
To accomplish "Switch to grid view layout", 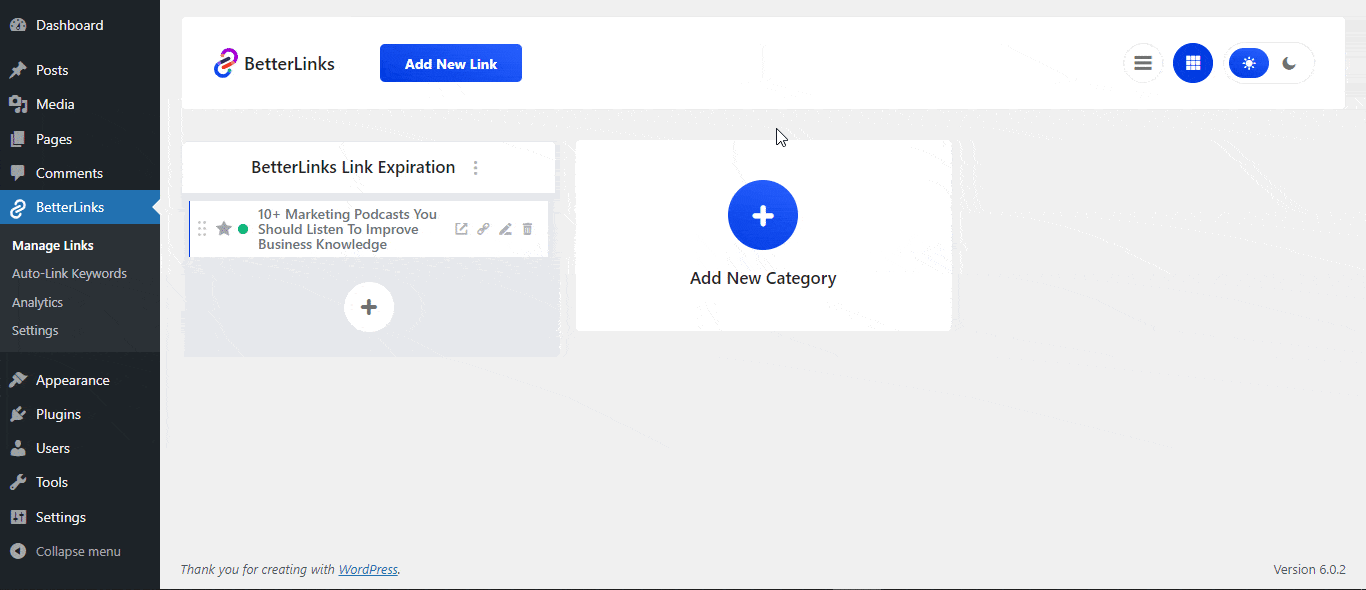I will [x=1192, y=63].
